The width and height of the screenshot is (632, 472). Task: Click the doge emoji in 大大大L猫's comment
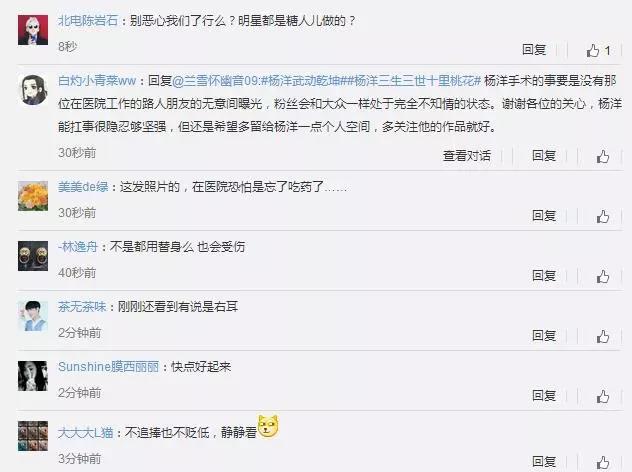268,426
